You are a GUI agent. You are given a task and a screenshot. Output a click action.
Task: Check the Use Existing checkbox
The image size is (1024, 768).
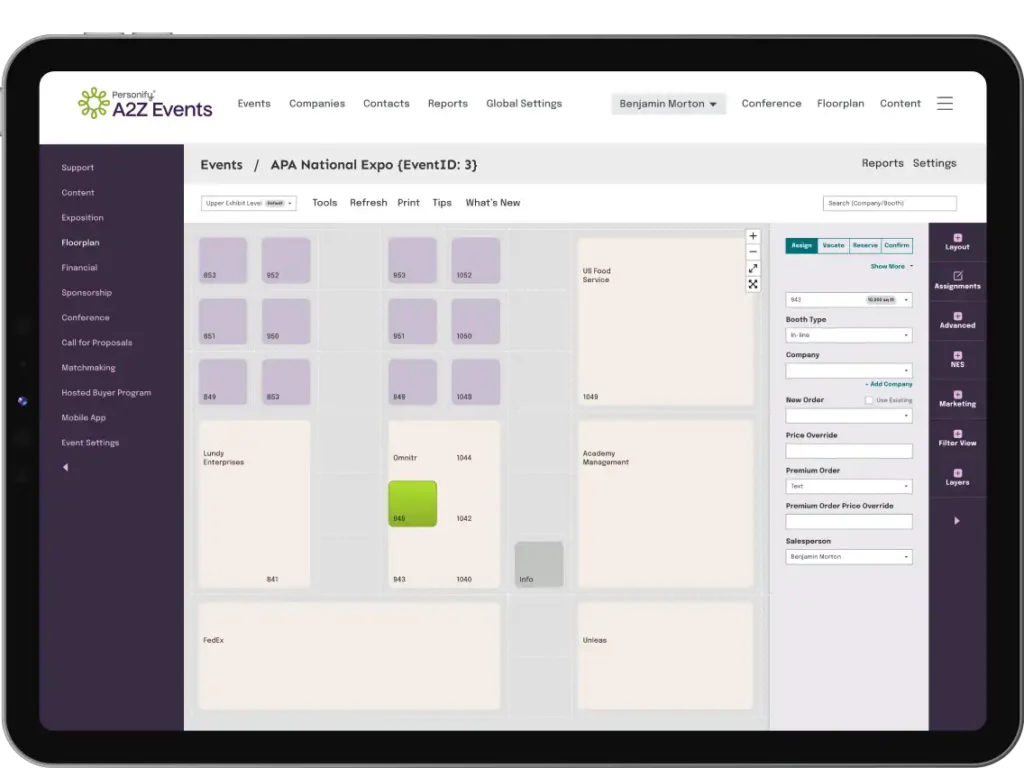pos(869,400)
